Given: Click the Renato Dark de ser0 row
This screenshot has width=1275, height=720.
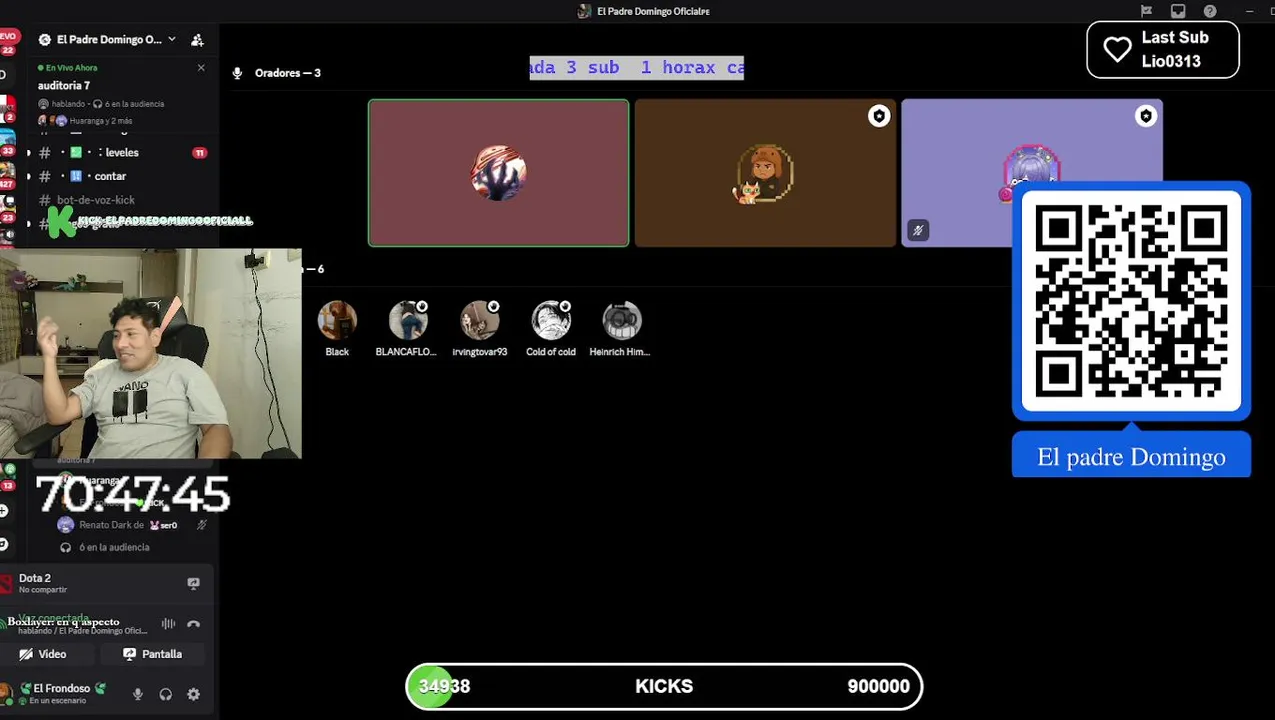Looking at the screenshot, I should [x=132, y=525].
